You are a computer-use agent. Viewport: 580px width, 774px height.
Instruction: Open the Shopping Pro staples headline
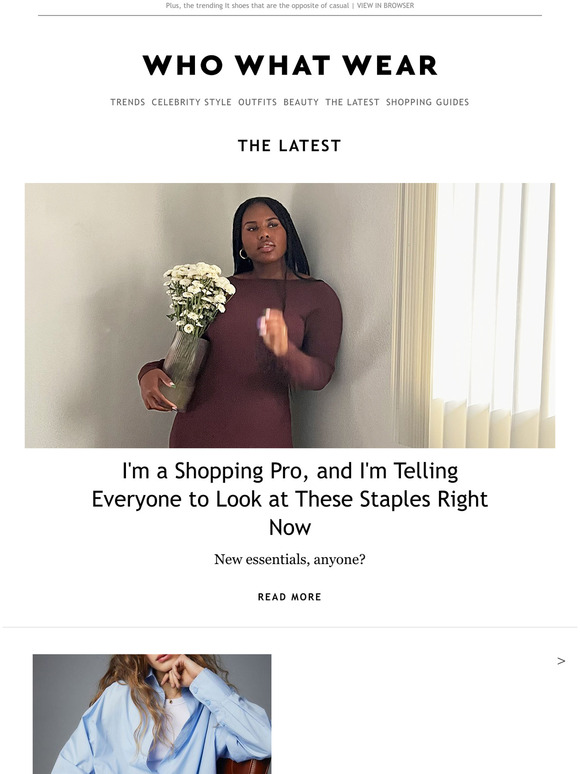pos(290,499)
